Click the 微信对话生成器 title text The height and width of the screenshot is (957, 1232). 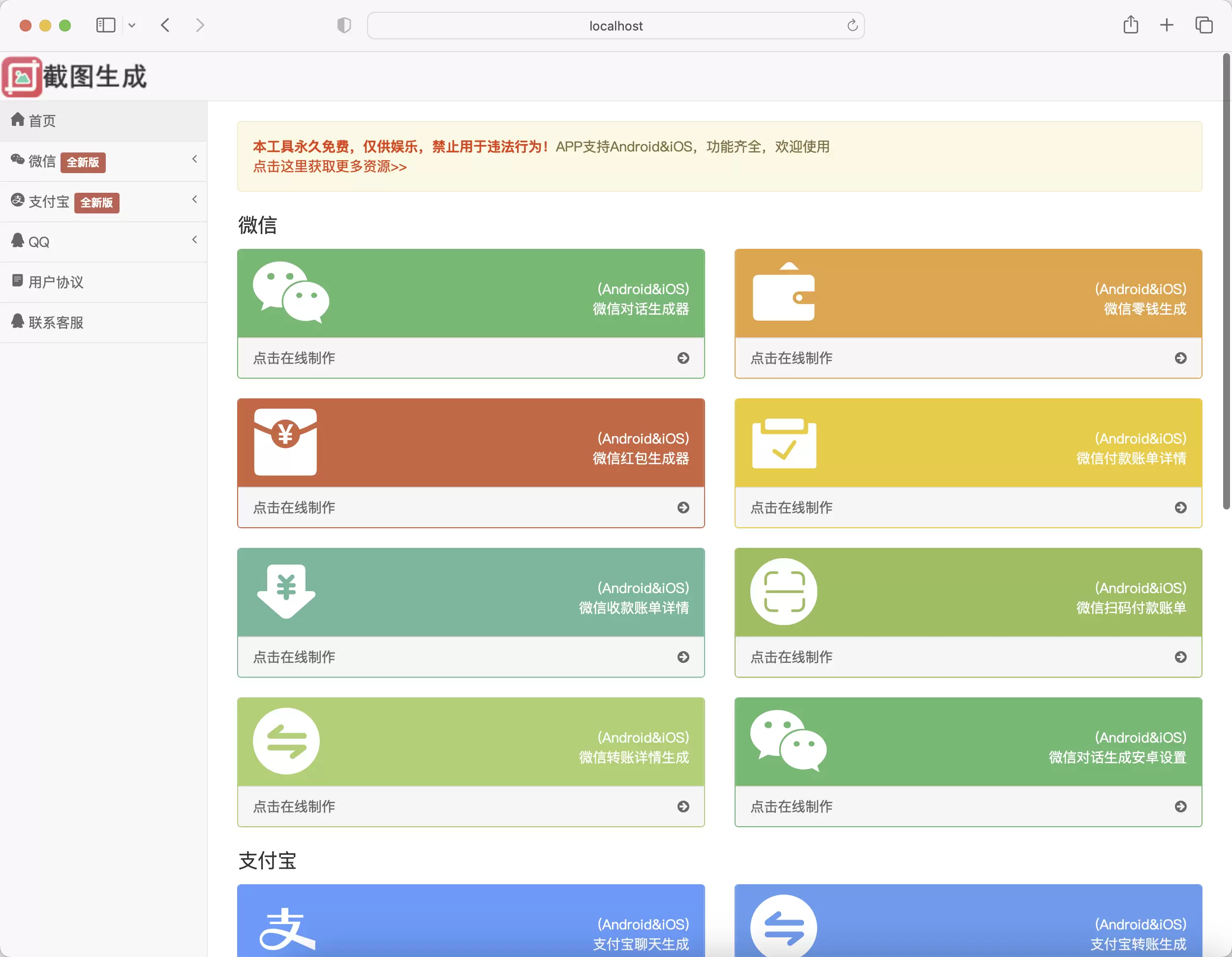pyautogui.click(x=641, y=309)
